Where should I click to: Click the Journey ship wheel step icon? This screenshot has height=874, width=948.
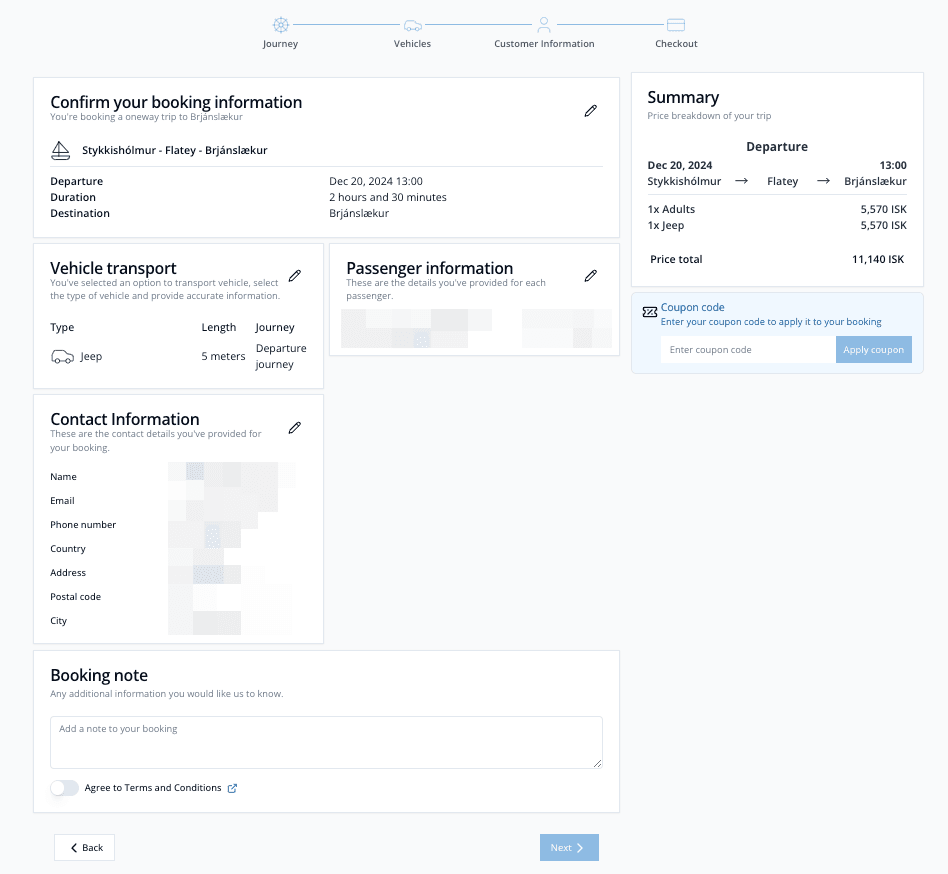tap(280, 25)
